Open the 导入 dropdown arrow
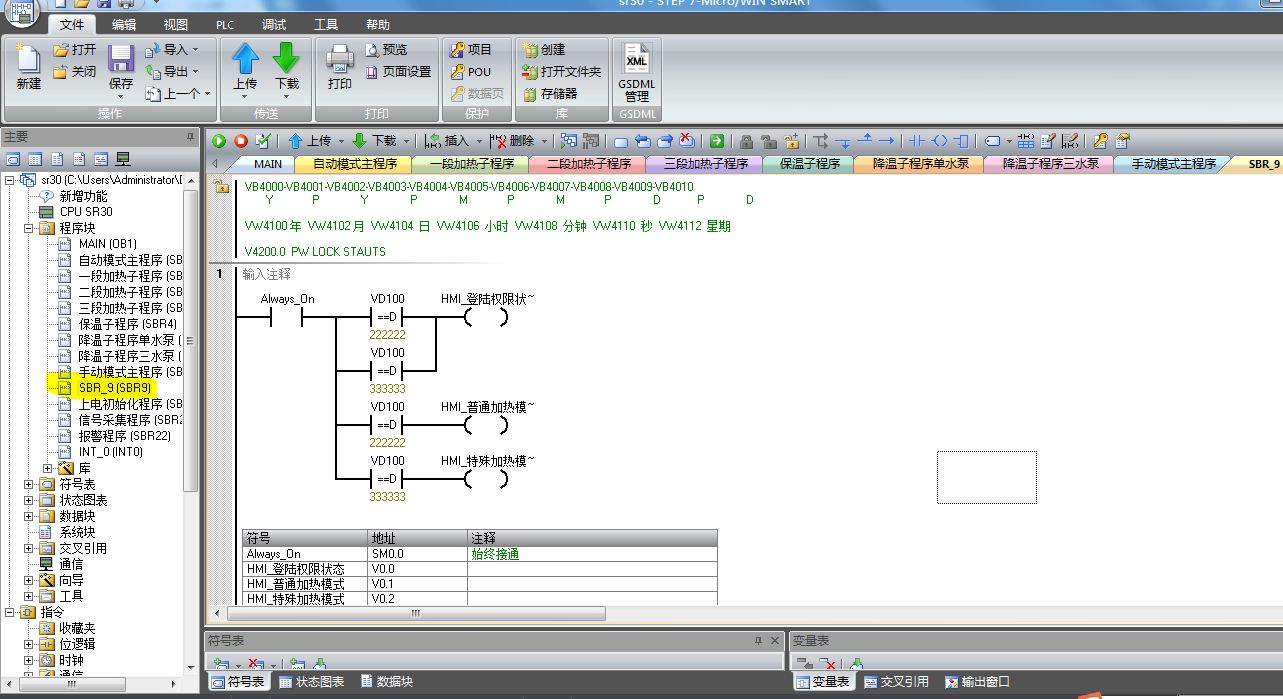Screen dimensions: 1283x699 [x=196, y=49]
